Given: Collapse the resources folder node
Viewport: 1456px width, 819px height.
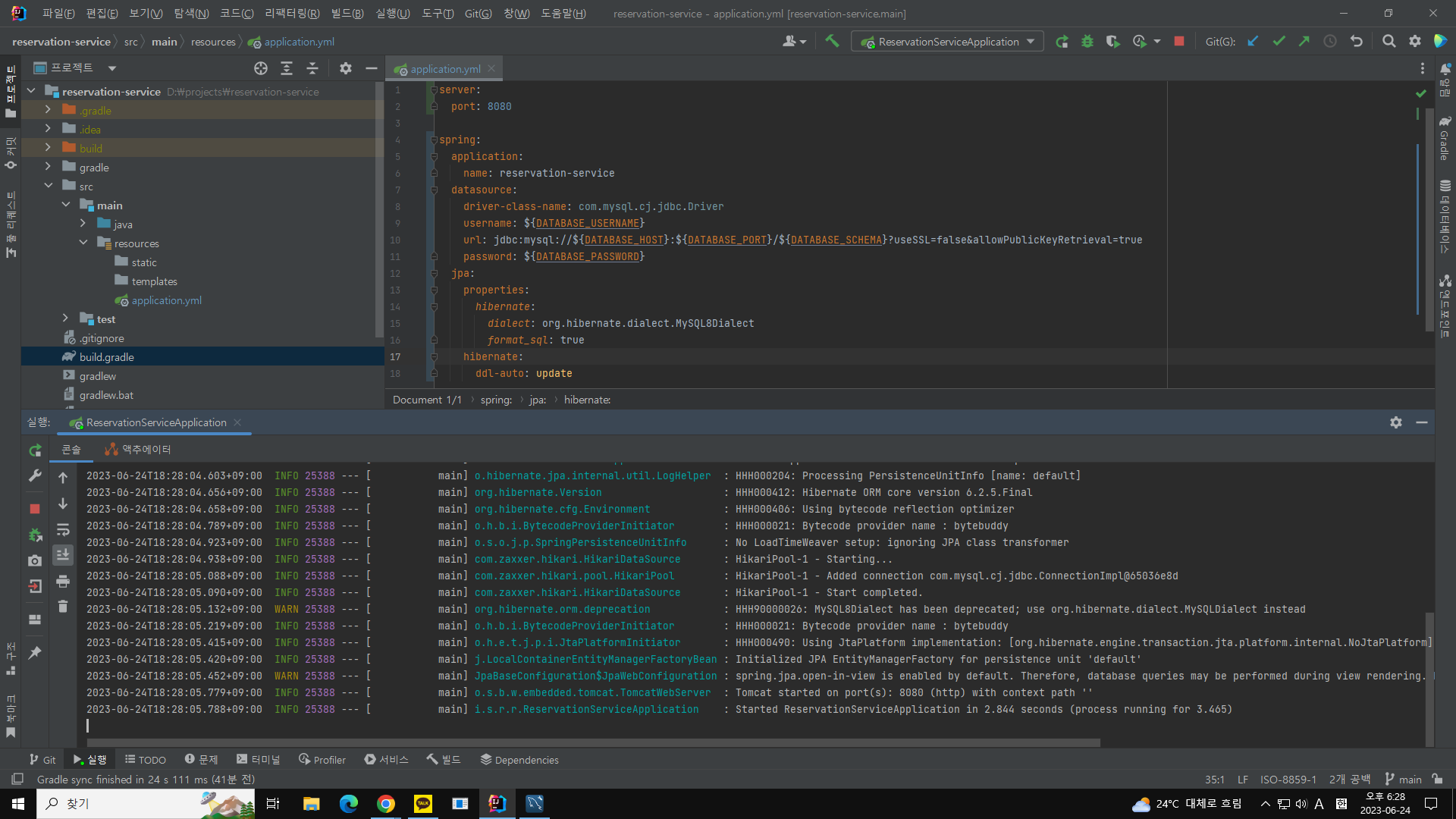Looking at the screenshot, I should (x=83, y=243).
